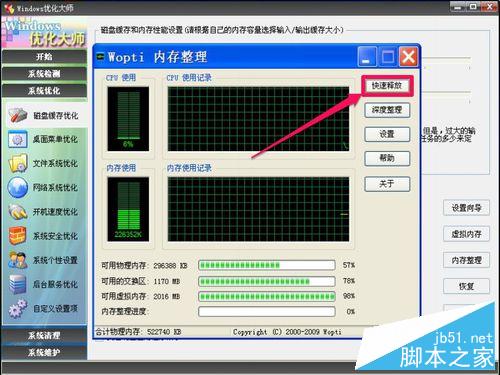Viewport: 500px width, 375px height.
Task: Click 内存整理 button in main window
Action: tap(466, 260)
